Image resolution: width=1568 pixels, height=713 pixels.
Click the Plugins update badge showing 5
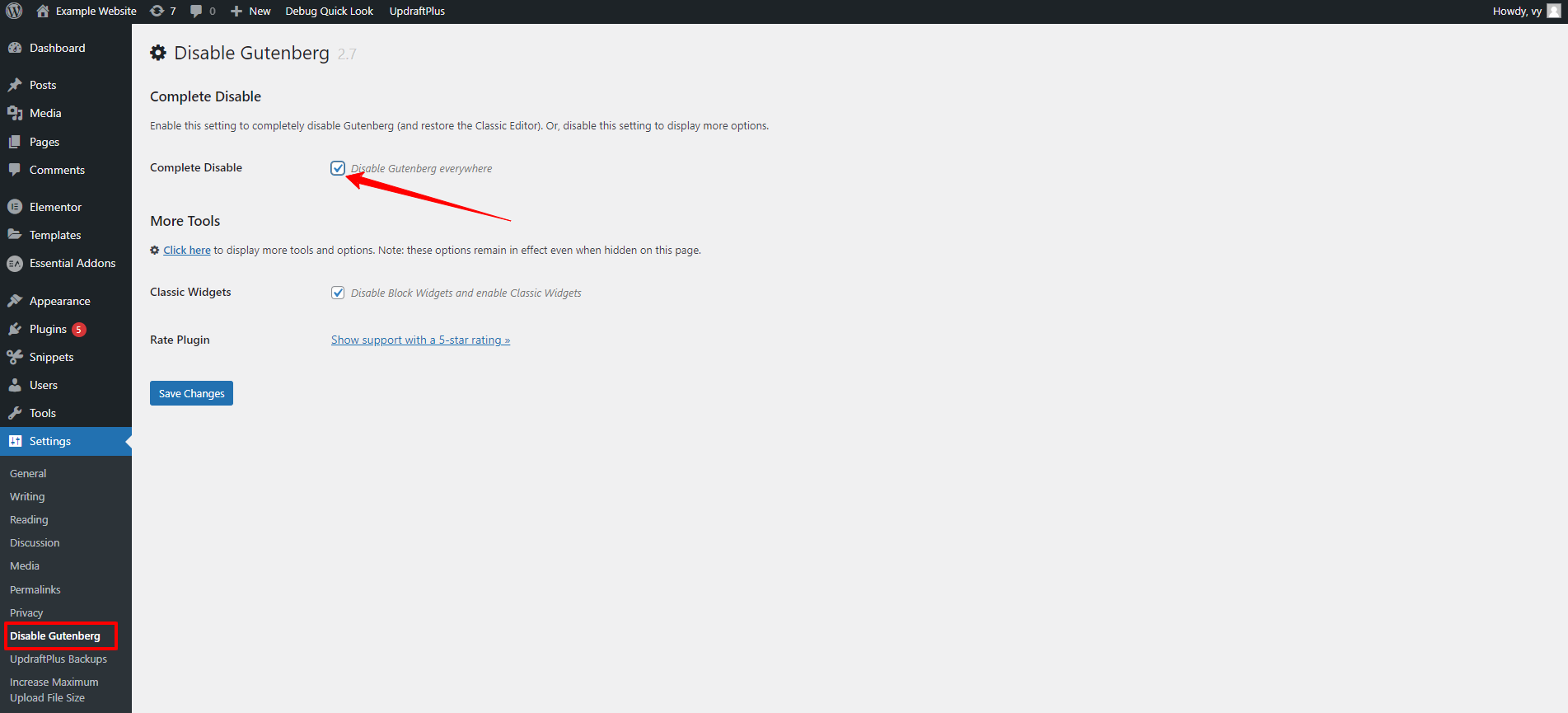tap(79, 330)
